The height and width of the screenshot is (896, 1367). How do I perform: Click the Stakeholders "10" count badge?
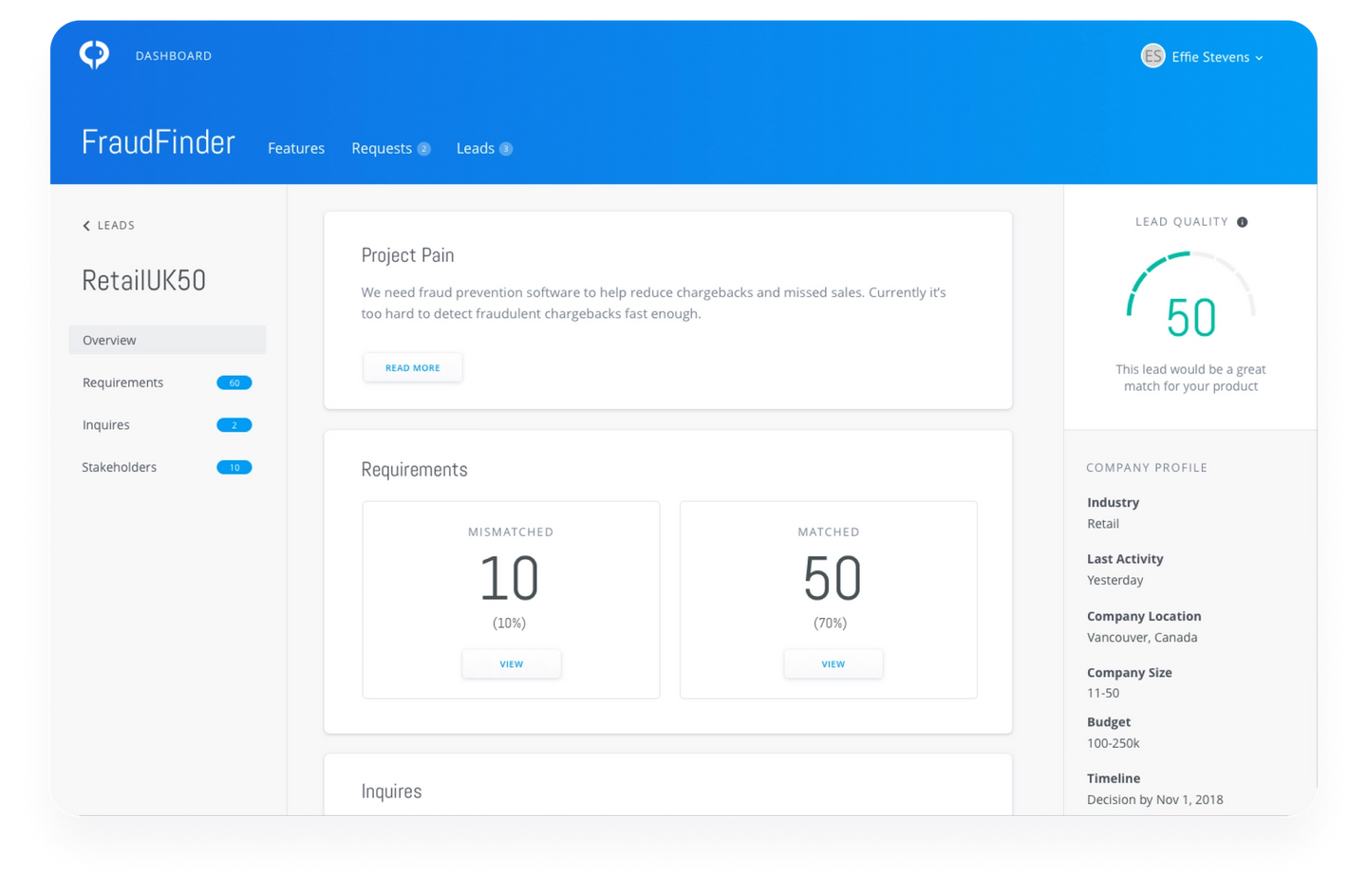click(234, 467)
